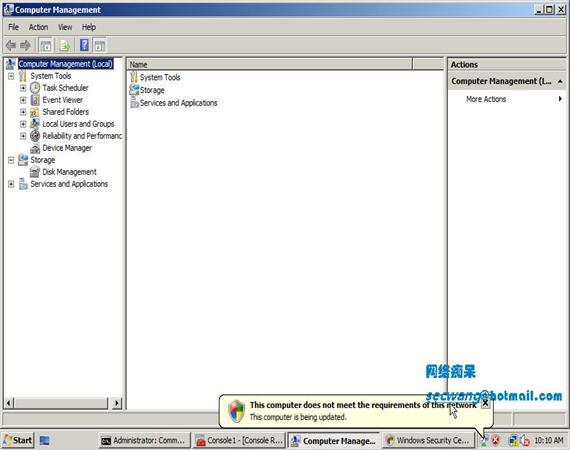Click the Storage label in the tree

(x=43, y=160)
